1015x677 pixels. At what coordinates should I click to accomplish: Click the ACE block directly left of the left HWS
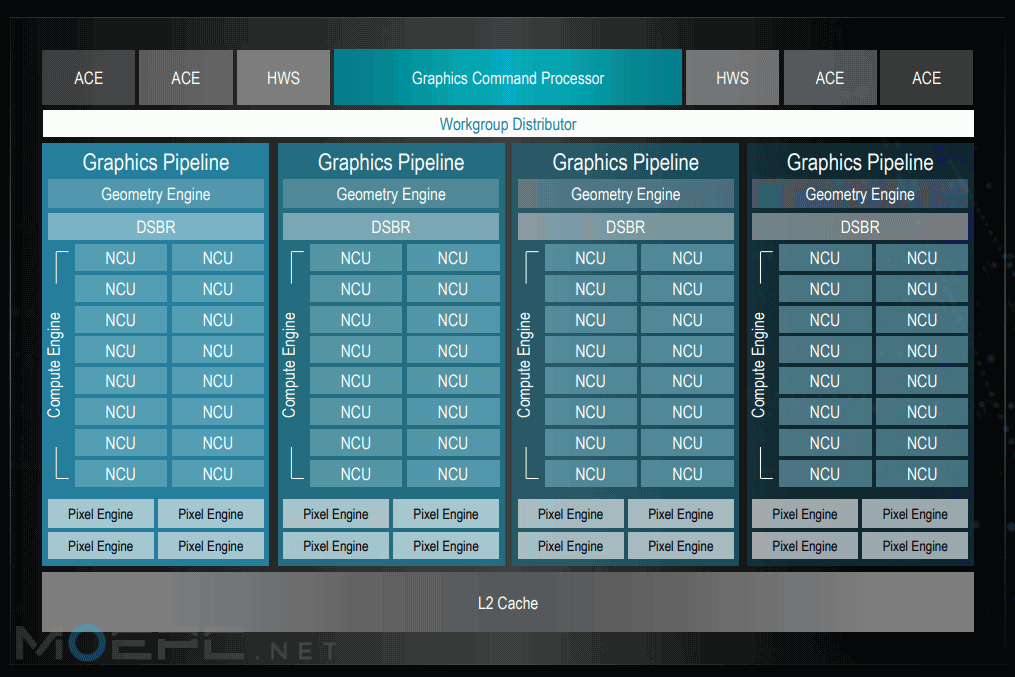coord(186,78)
